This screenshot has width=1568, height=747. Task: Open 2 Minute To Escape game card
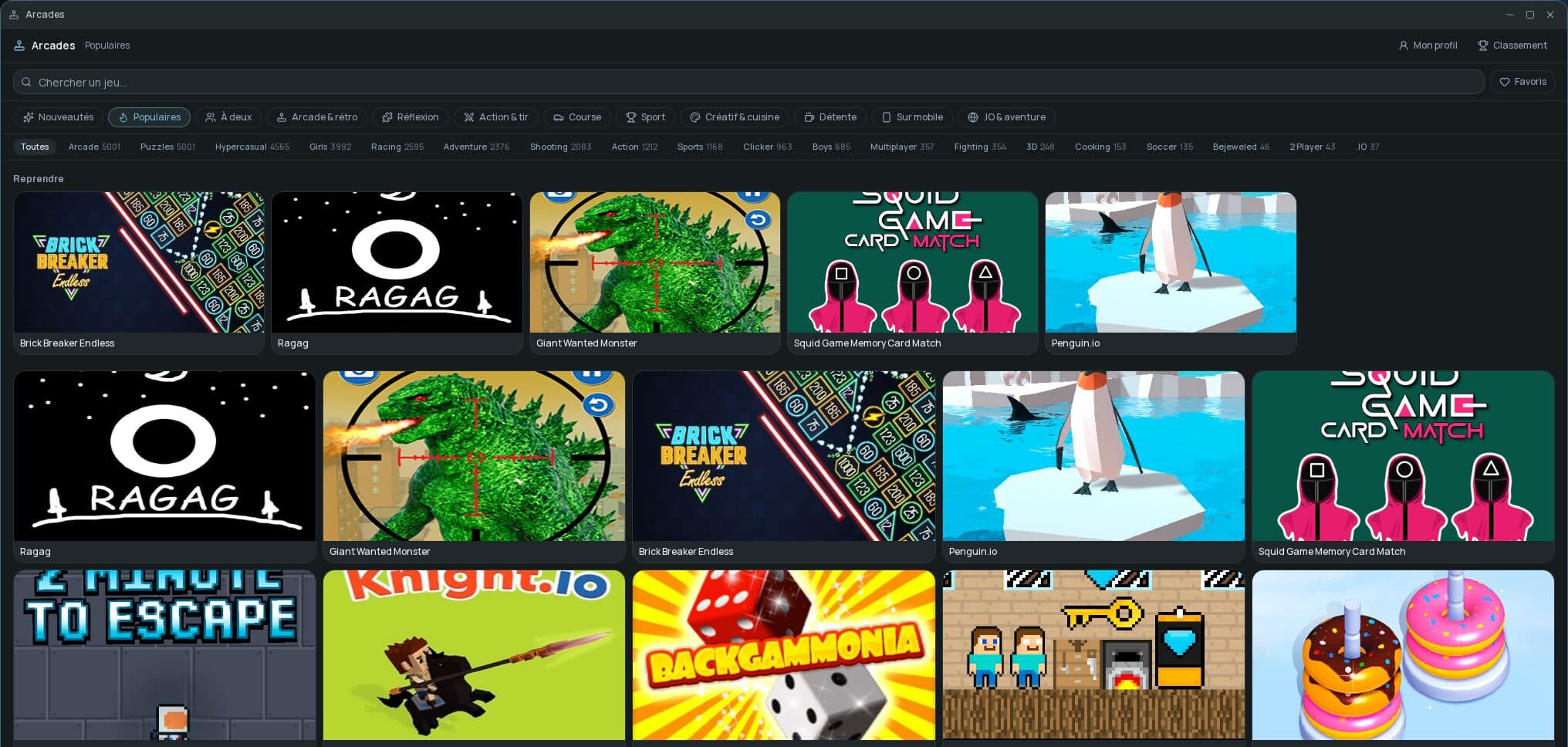coord(164,657)
